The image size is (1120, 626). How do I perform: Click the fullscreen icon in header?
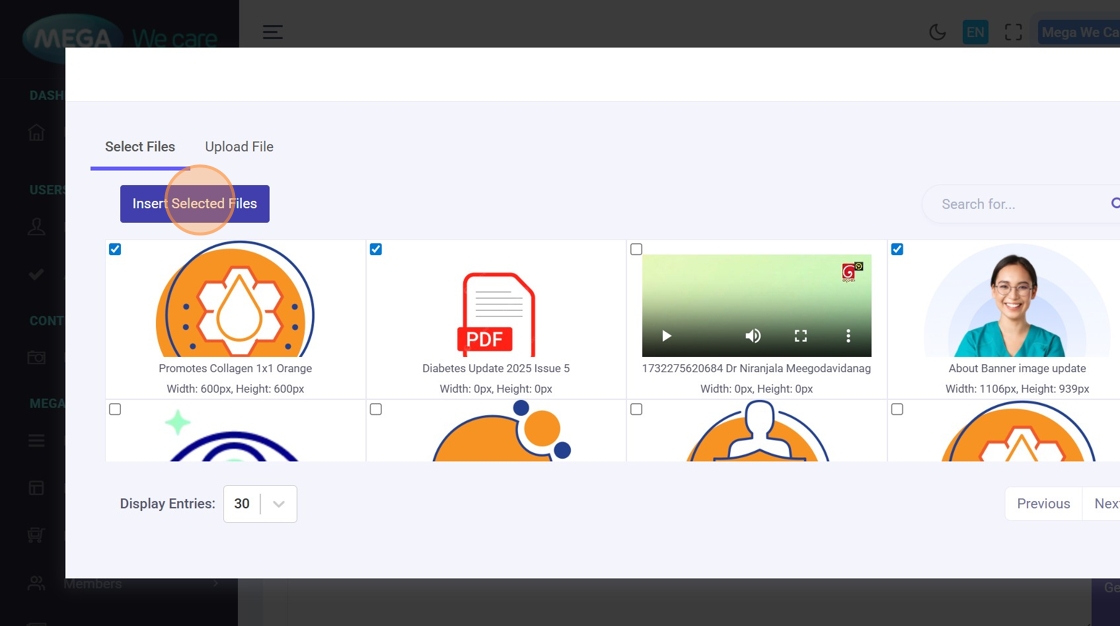pos(1013,32)
